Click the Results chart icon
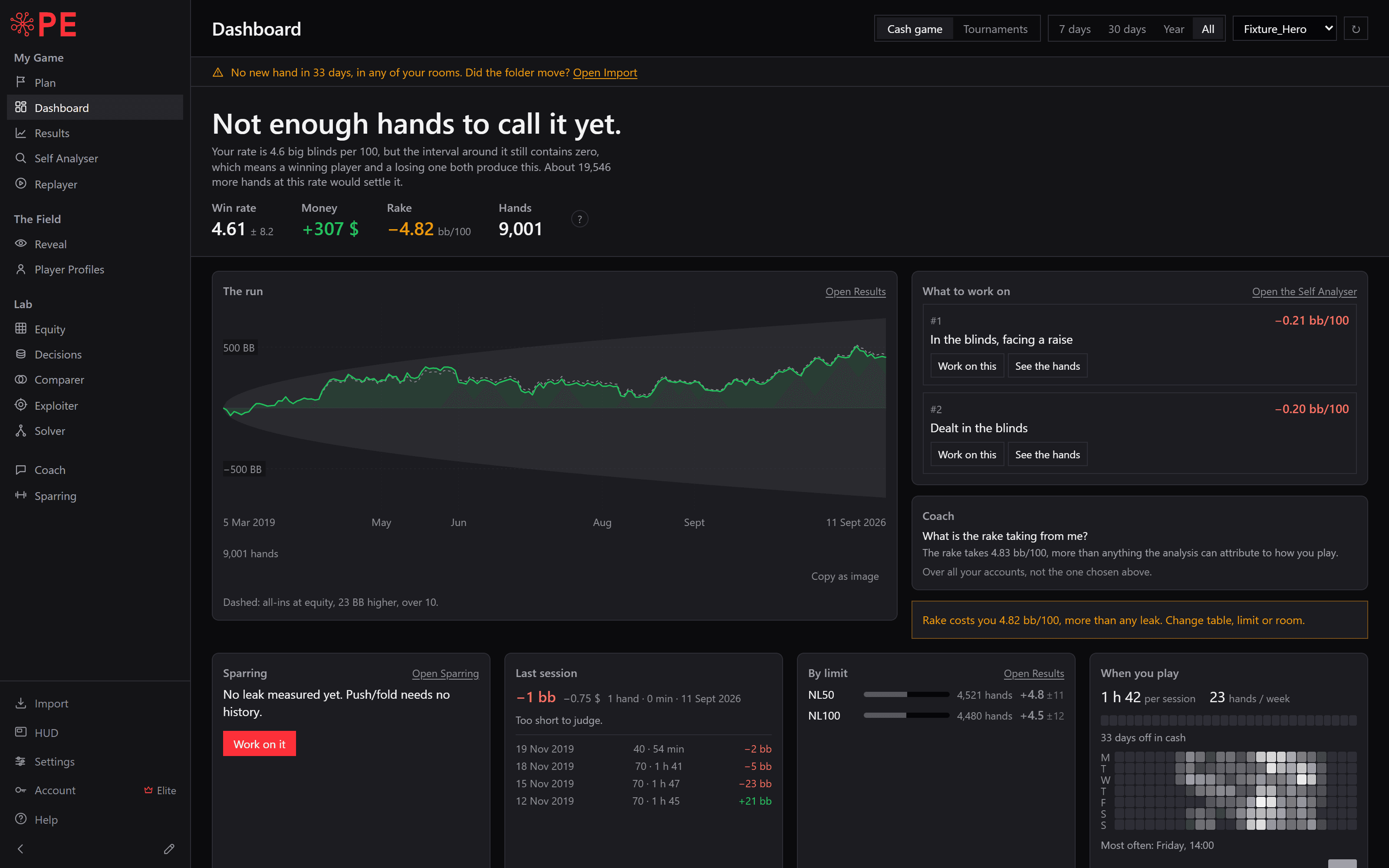Image resolution: width=1389 pixels, height=868 pixels. 21,133
